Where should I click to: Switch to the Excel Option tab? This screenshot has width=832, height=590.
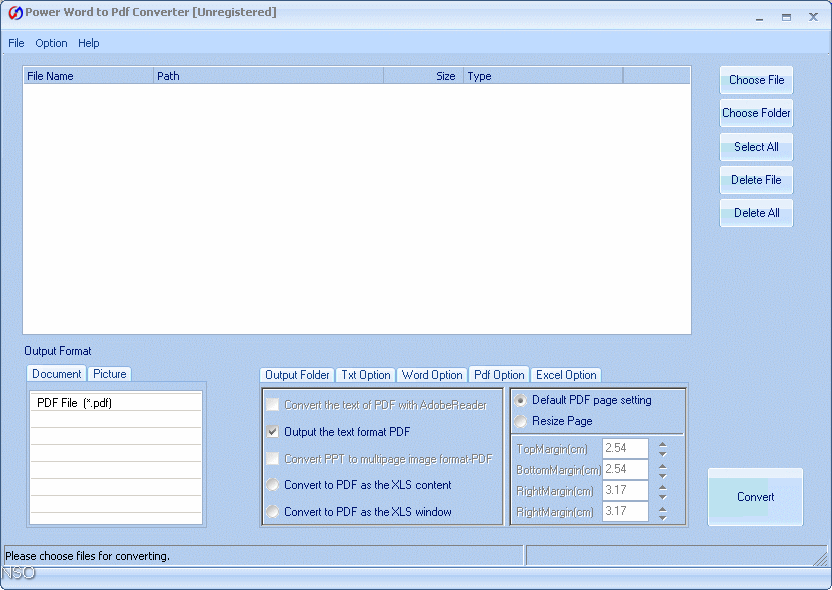[x=566, y=375]
